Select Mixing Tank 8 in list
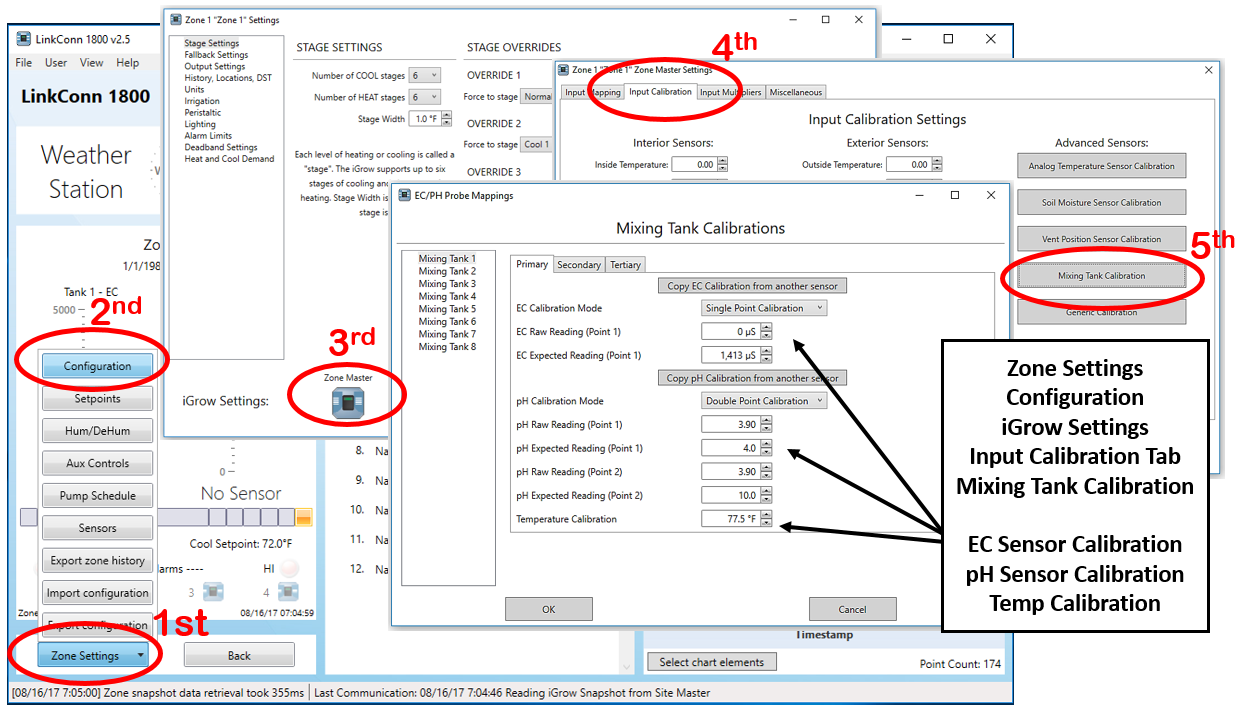Image resolution: width=1242 pixels, height=713 pixels. [447, 347]
